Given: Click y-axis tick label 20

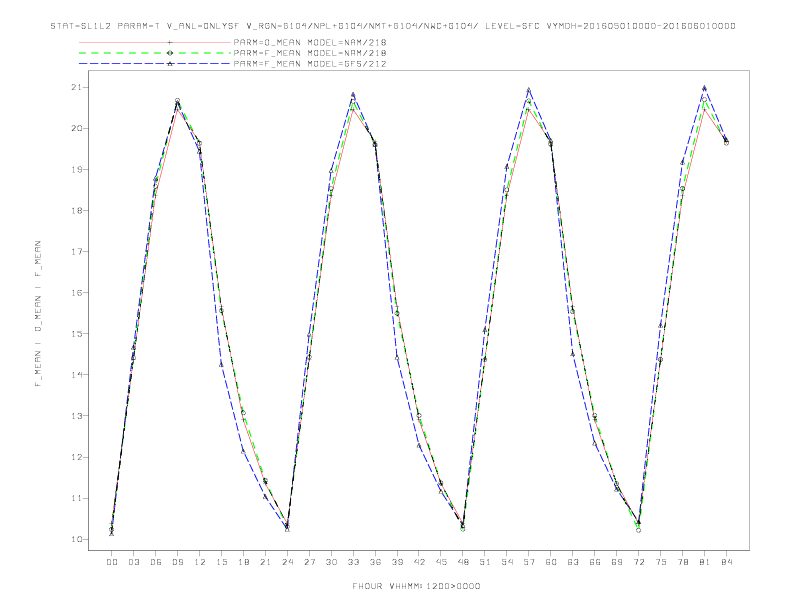Looking at the screenshot, I should (x=77, y=128).
